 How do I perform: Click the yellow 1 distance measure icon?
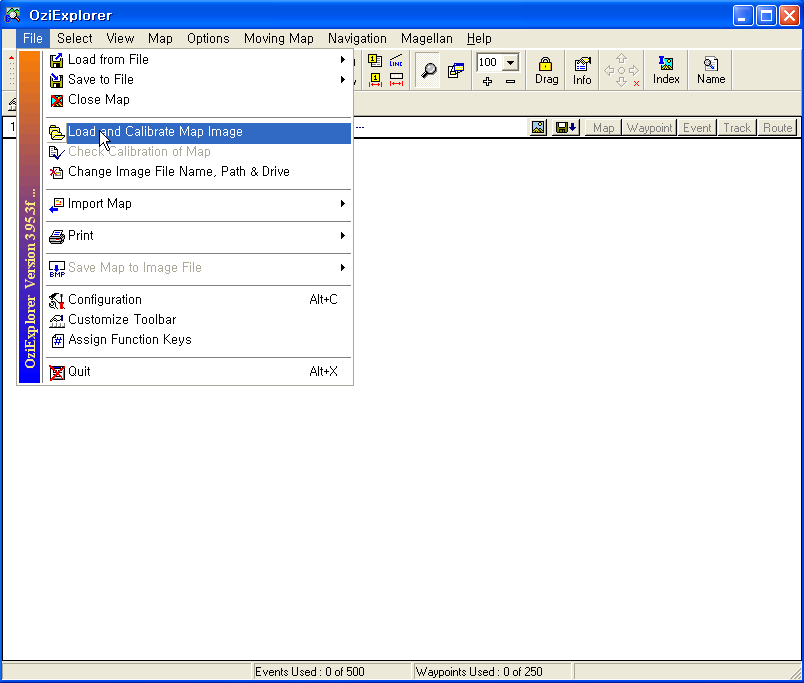pos(375,79)
